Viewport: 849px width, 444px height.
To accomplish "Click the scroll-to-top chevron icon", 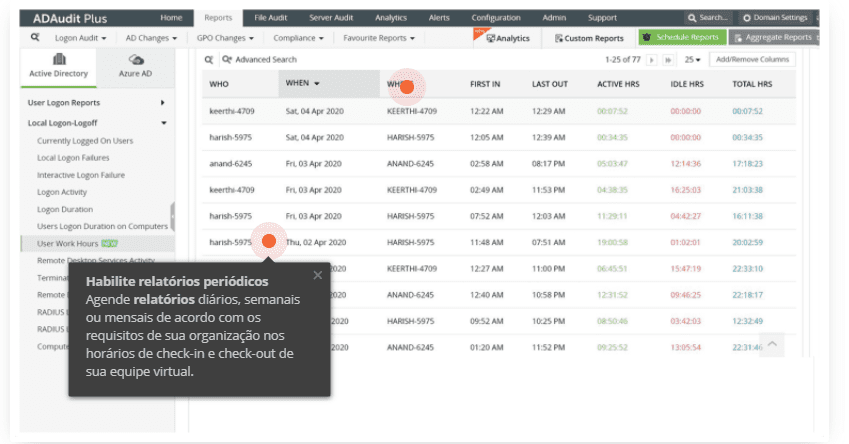I will (772, 345).
